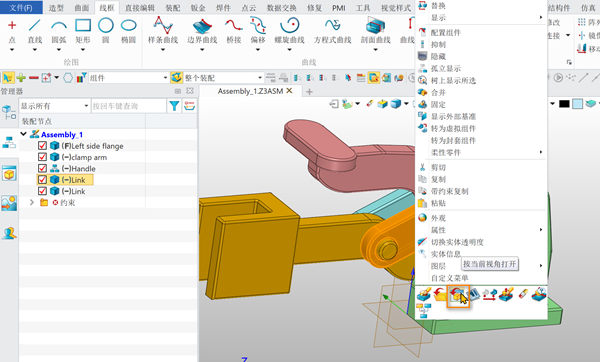Select the 点 (point) sketch tool
Image resolution: width=600 pixels, height=362 pixels.
[12, 31]
